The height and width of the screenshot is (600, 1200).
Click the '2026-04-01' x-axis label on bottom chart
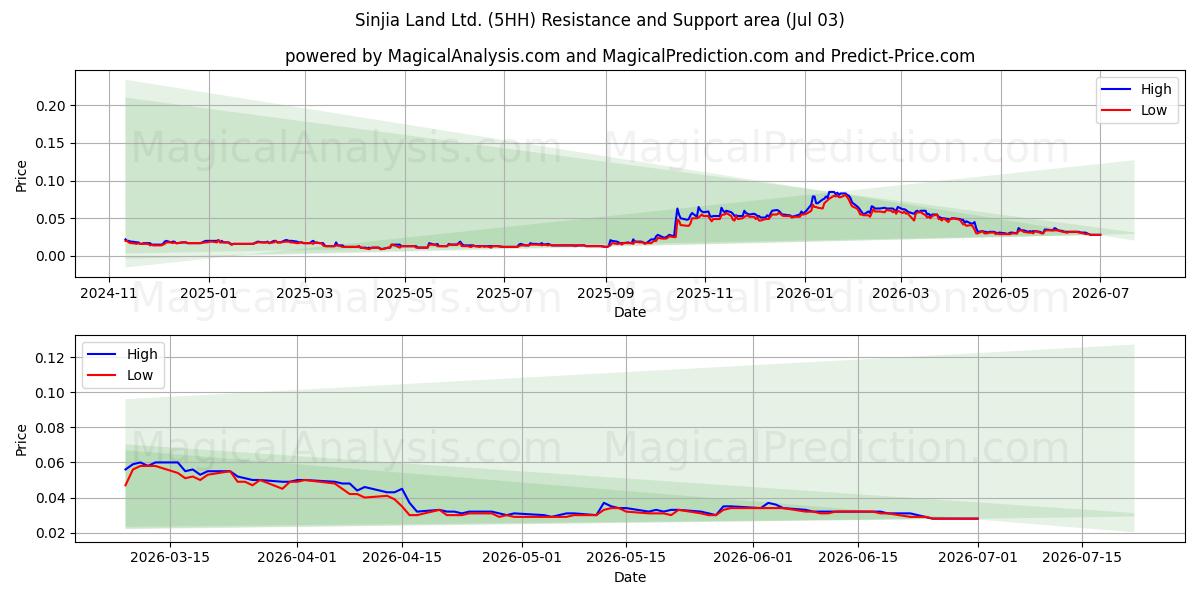pos(297,558)
